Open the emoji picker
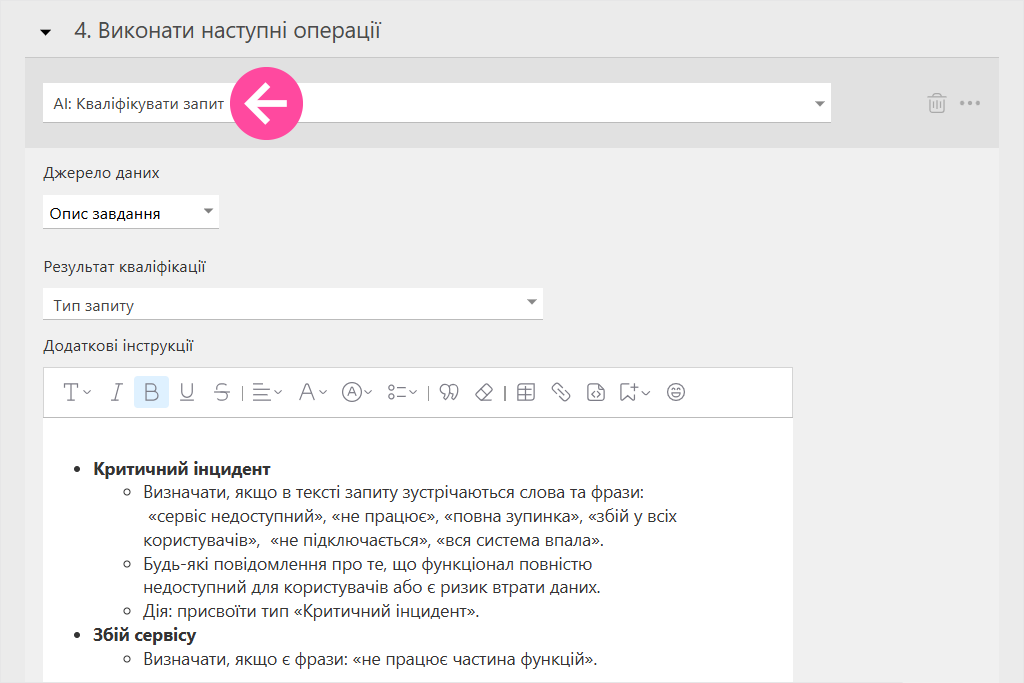This screenshot has width=1024, height=683. 676,392
